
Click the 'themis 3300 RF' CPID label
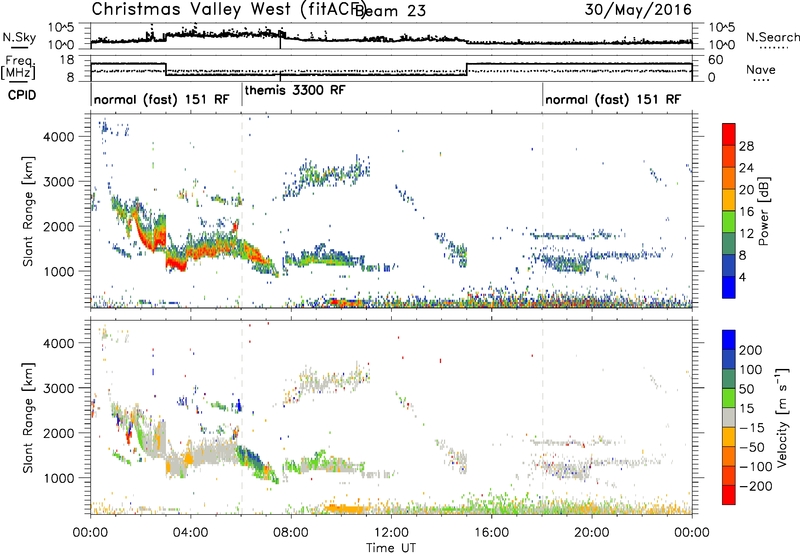click(295, 90)
